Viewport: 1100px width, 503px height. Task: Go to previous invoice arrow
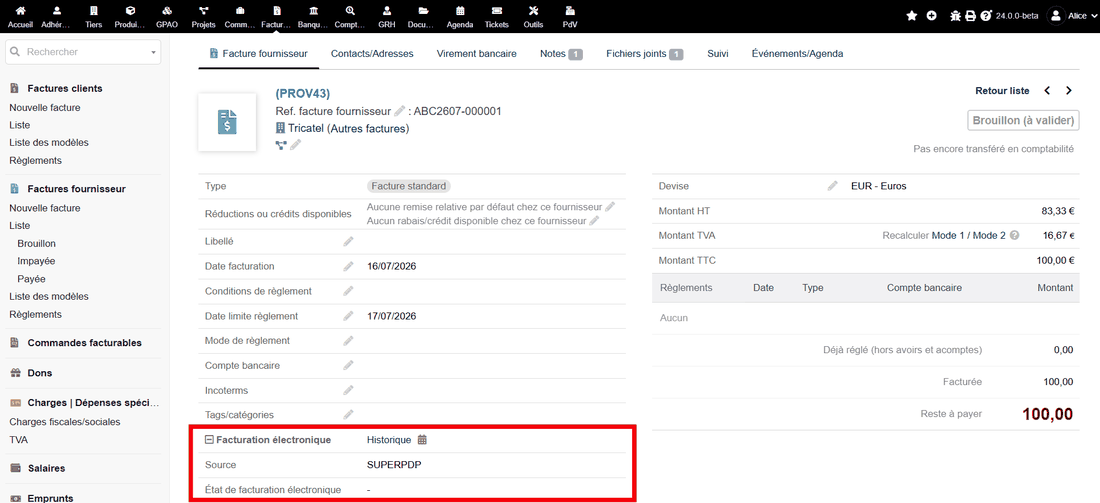[1047, 90]
